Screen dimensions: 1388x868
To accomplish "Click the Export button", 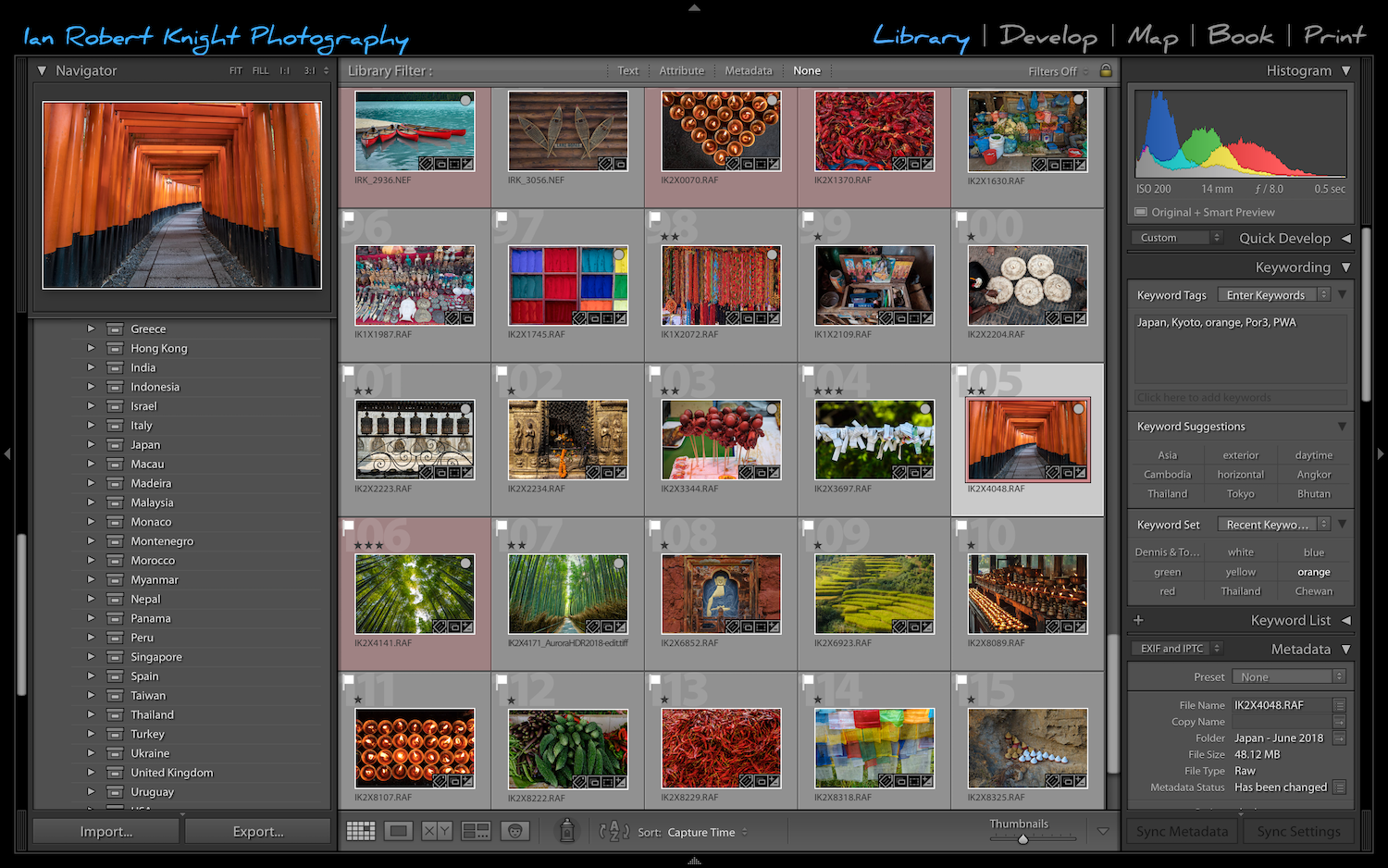I will 258,831.
